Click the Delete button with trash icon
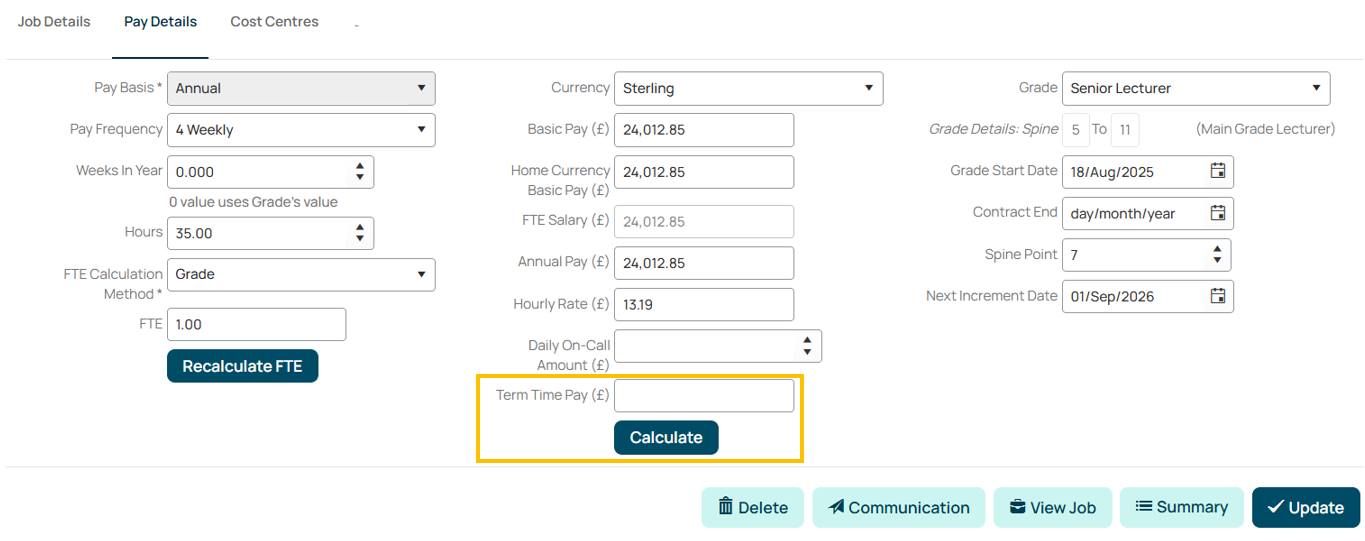 (x=752, y=507)
